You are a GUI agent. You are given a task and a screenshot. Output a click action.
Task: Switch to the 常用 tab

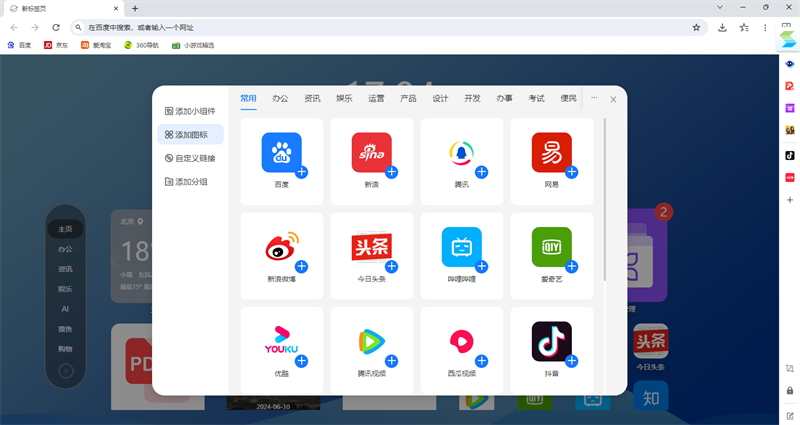click(x=248, y=98)
